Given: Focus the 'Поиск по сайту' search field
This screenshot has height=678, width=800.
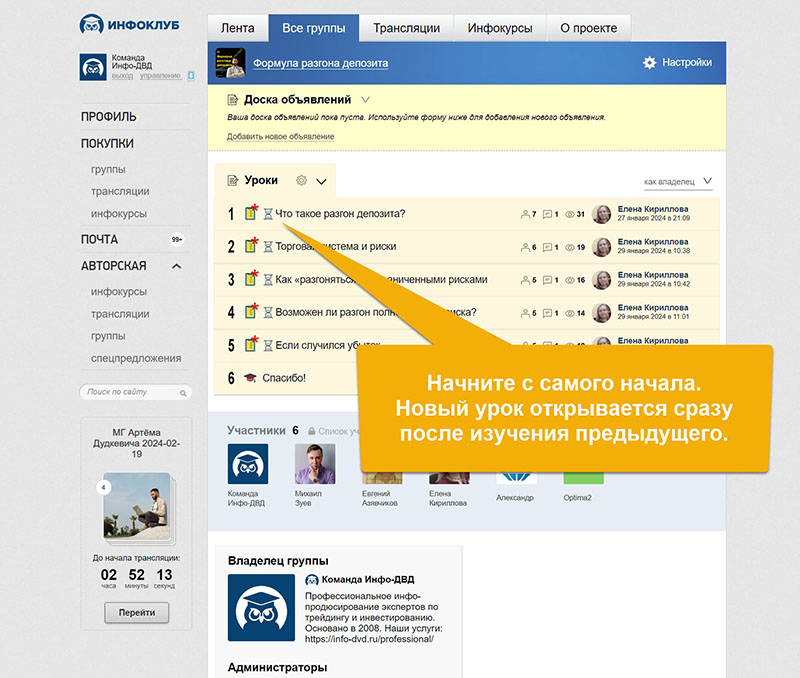Looking at the screenshot, I should (130, 392).
